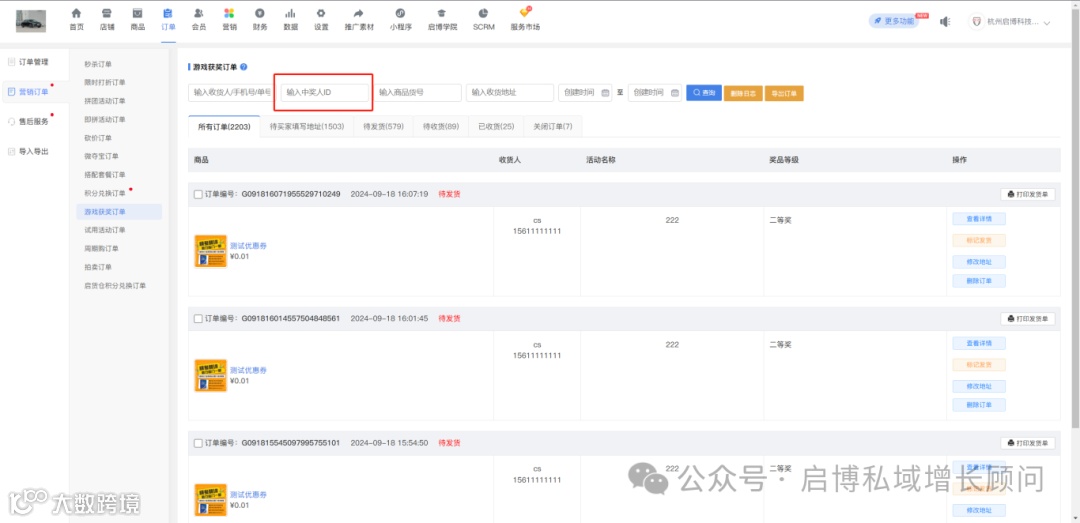Image resolution: width=1080 pixels, height=523 pixels.
Task: Open the 财务 finance icon in top navigation
Action: [260, 13]
